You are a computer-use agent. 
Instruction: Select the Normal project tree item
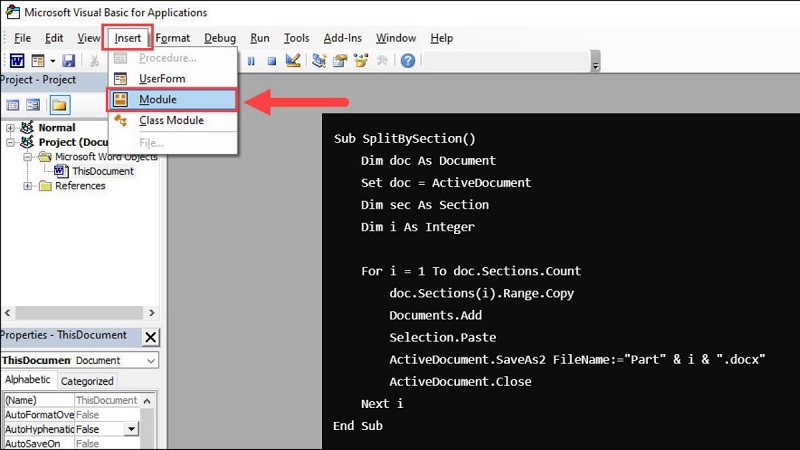[x=57, y=128]
